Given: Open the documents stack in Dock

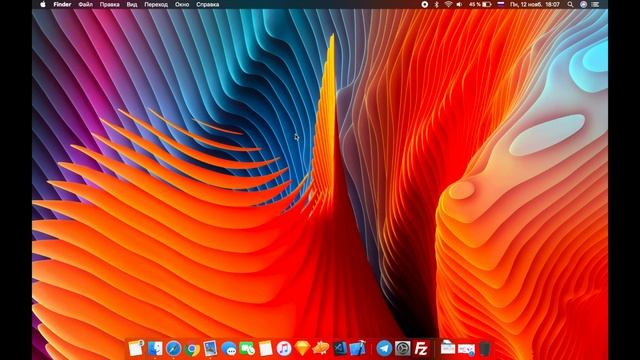Looking at the screenshot, I should (x=447, y=348).
